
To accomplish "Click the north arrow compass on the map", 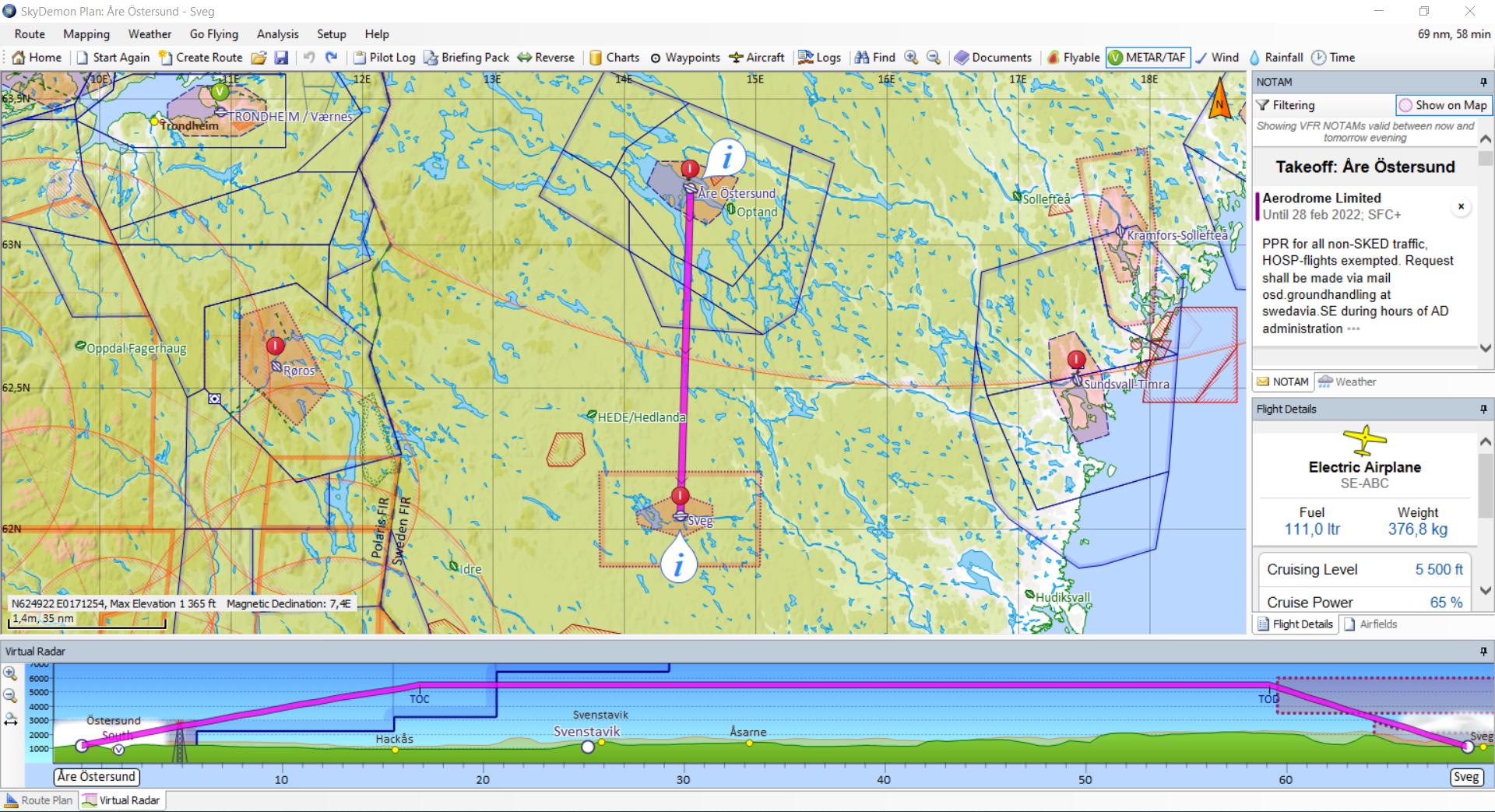I will [1219, 100].
